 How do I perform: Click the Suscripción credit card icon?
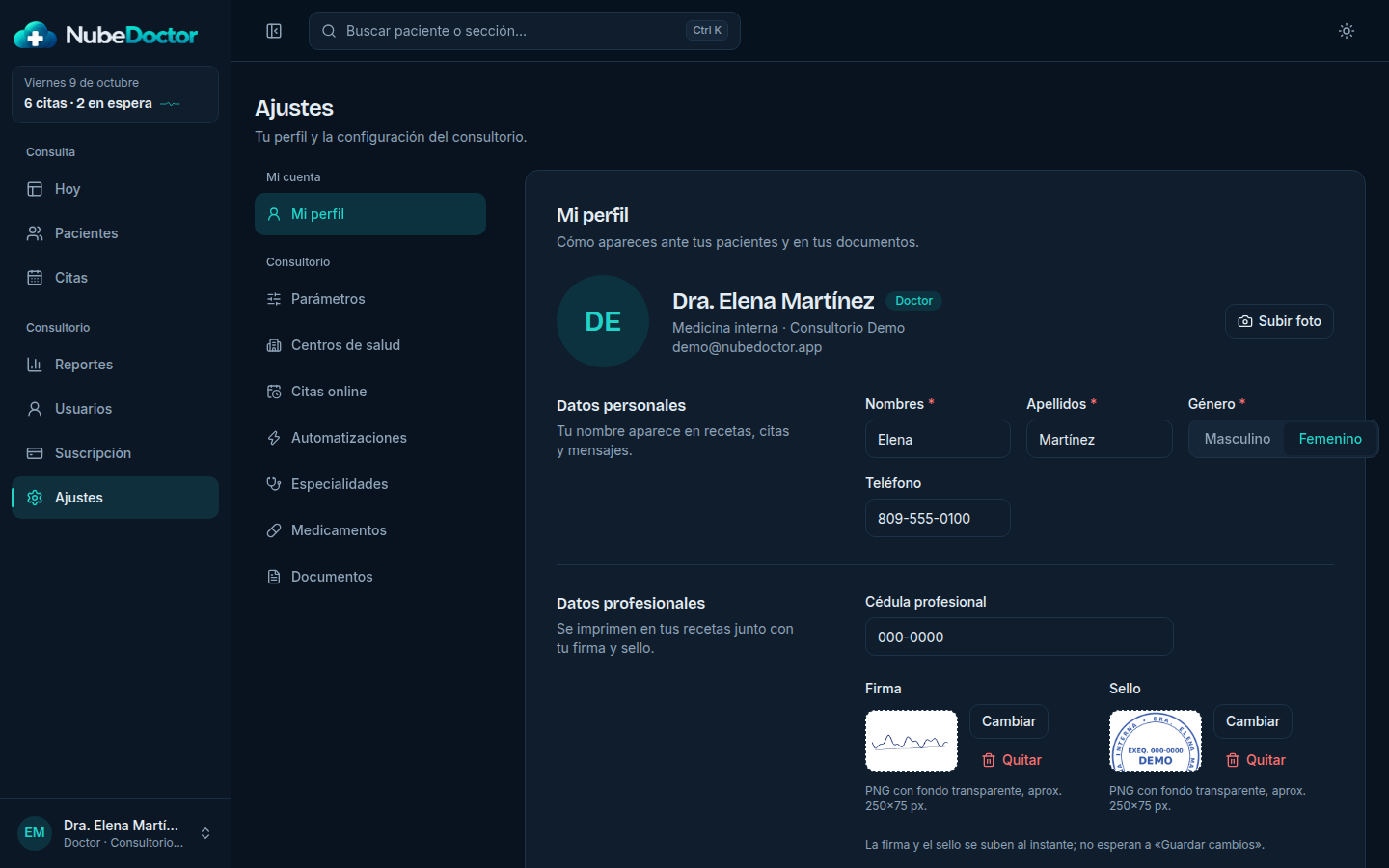(35, 453)
